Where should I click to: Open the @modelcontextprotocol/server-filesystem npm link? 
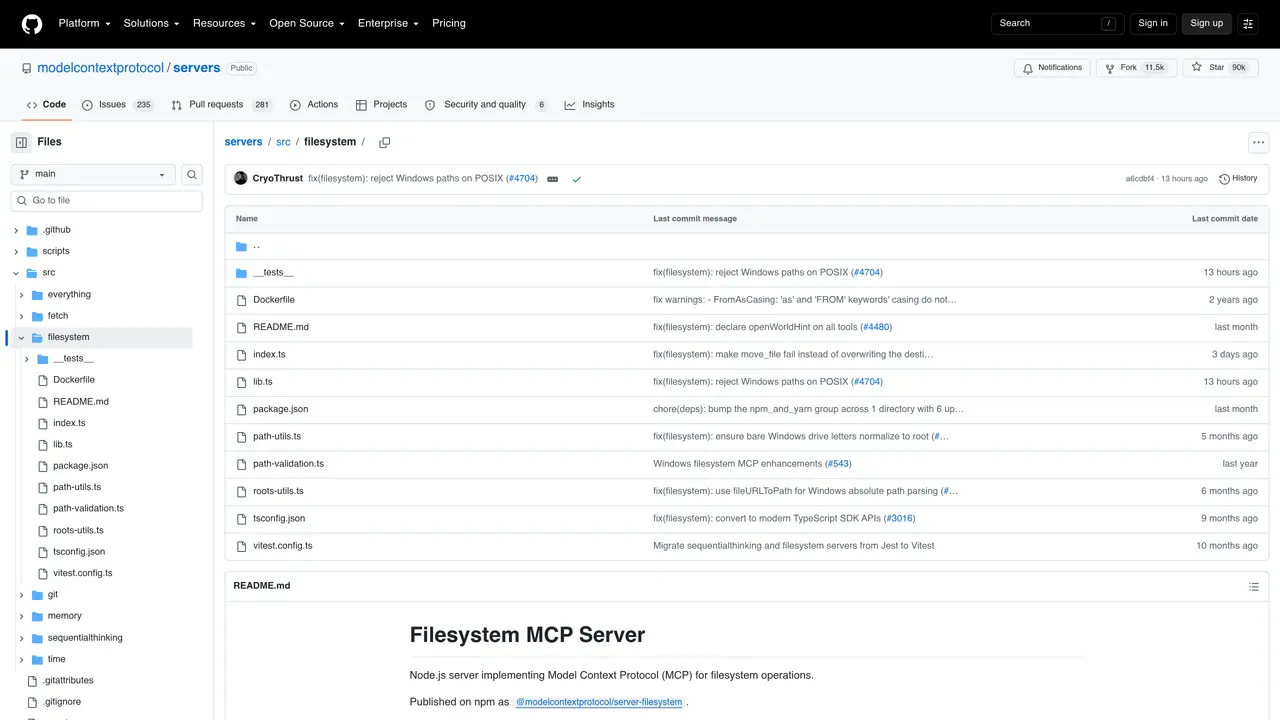pyautogui.click(x=599, y=702)
